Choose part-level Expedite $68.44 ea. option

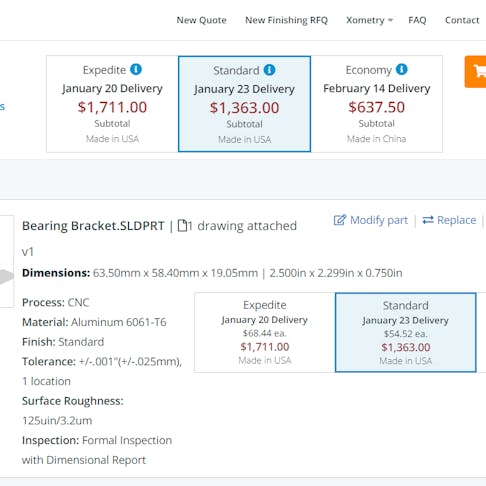265,332
